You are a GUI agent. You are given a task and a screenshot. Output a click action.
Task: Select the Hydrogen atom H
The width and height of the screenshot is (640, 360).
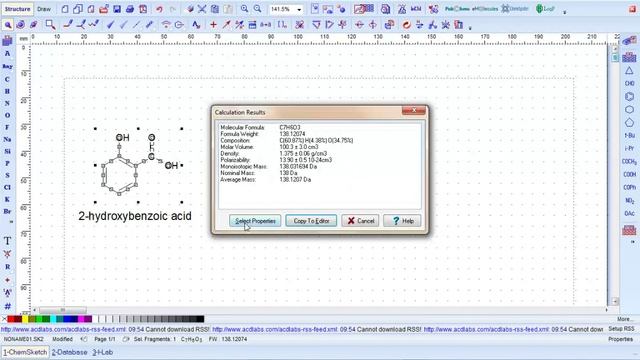point(7,91)
